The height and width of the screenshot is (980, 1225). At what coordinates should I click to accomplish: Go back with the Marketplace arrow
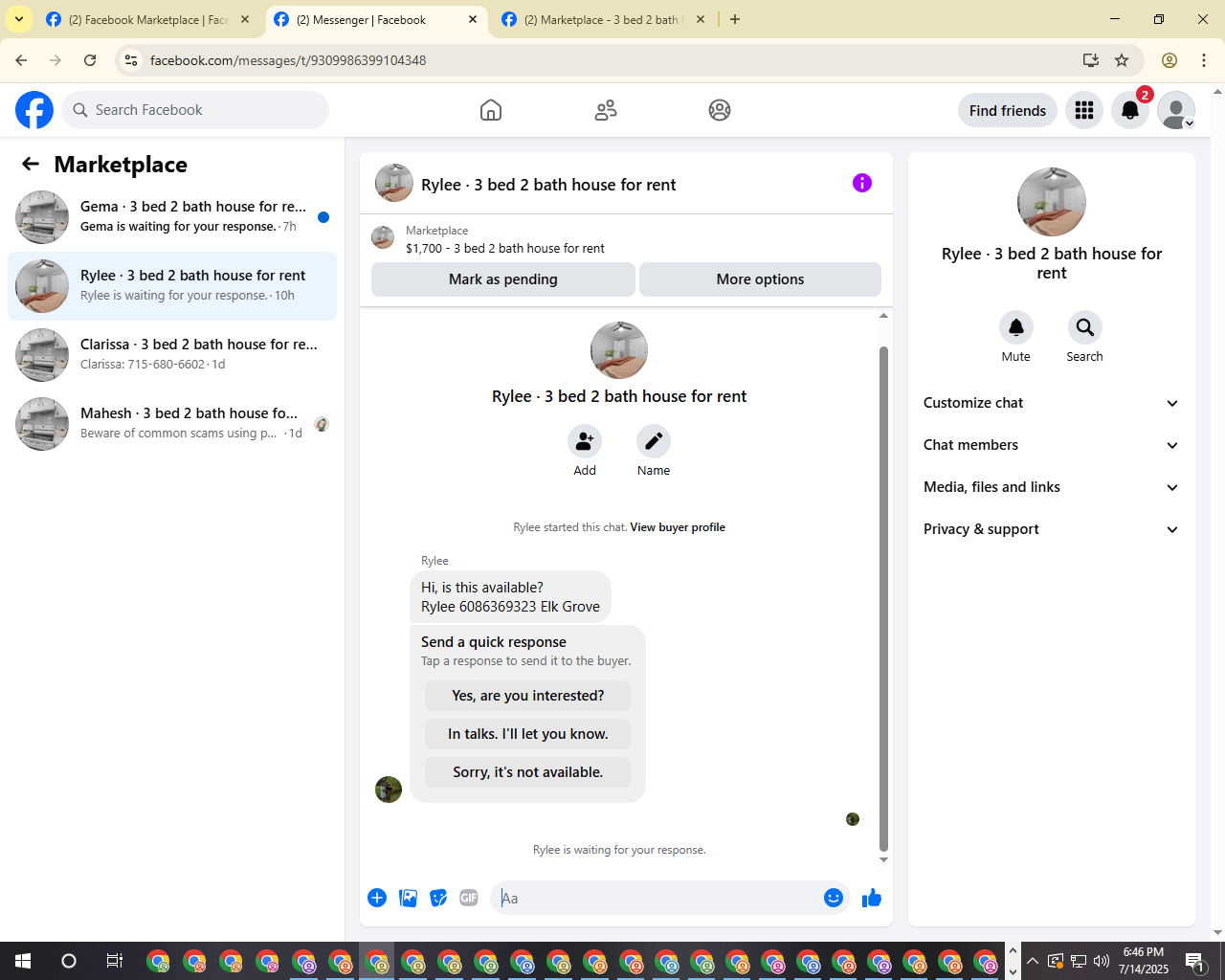tap(31, 164)
